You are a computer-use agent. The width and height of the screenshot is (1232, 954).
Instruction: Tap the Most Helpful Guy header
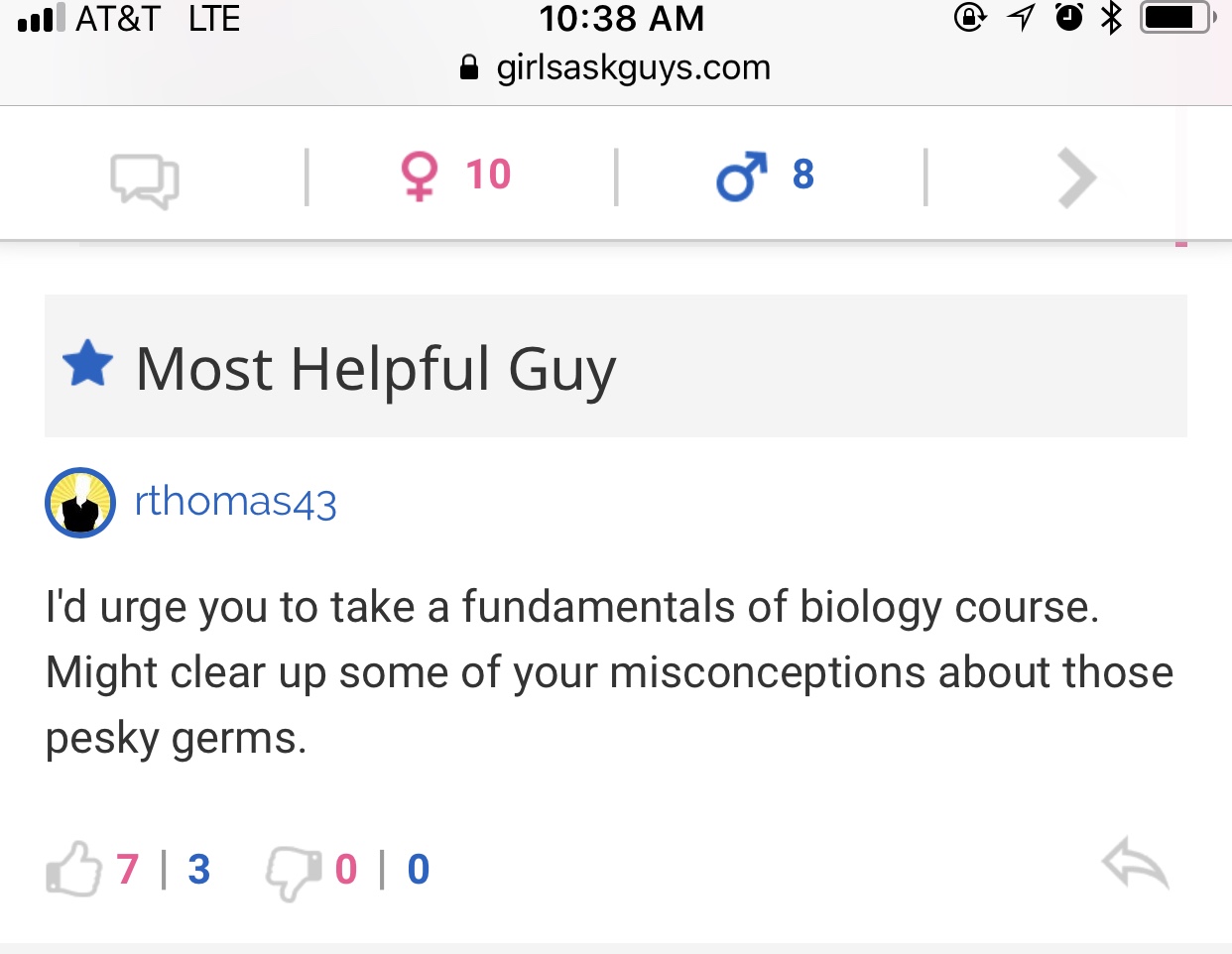(616, 366)
